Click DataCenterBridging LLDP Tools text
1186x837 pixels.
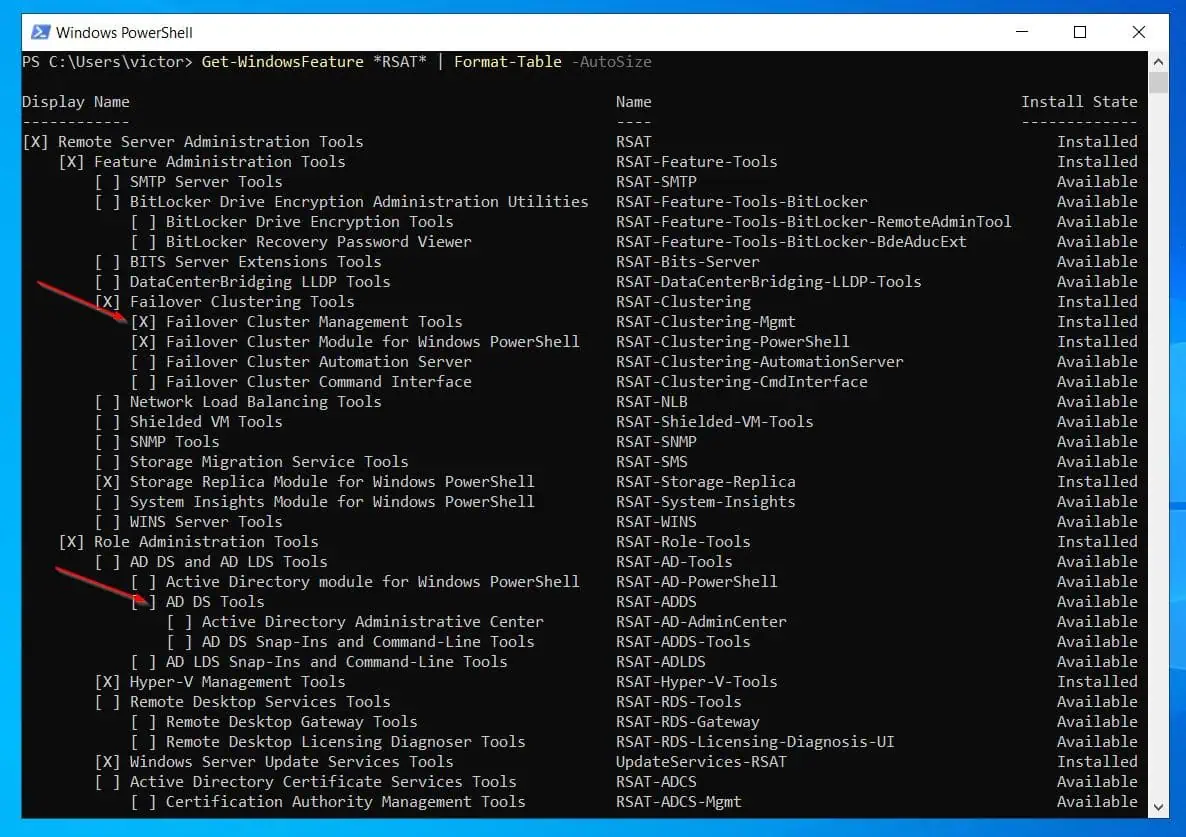[x=259, y=282]
